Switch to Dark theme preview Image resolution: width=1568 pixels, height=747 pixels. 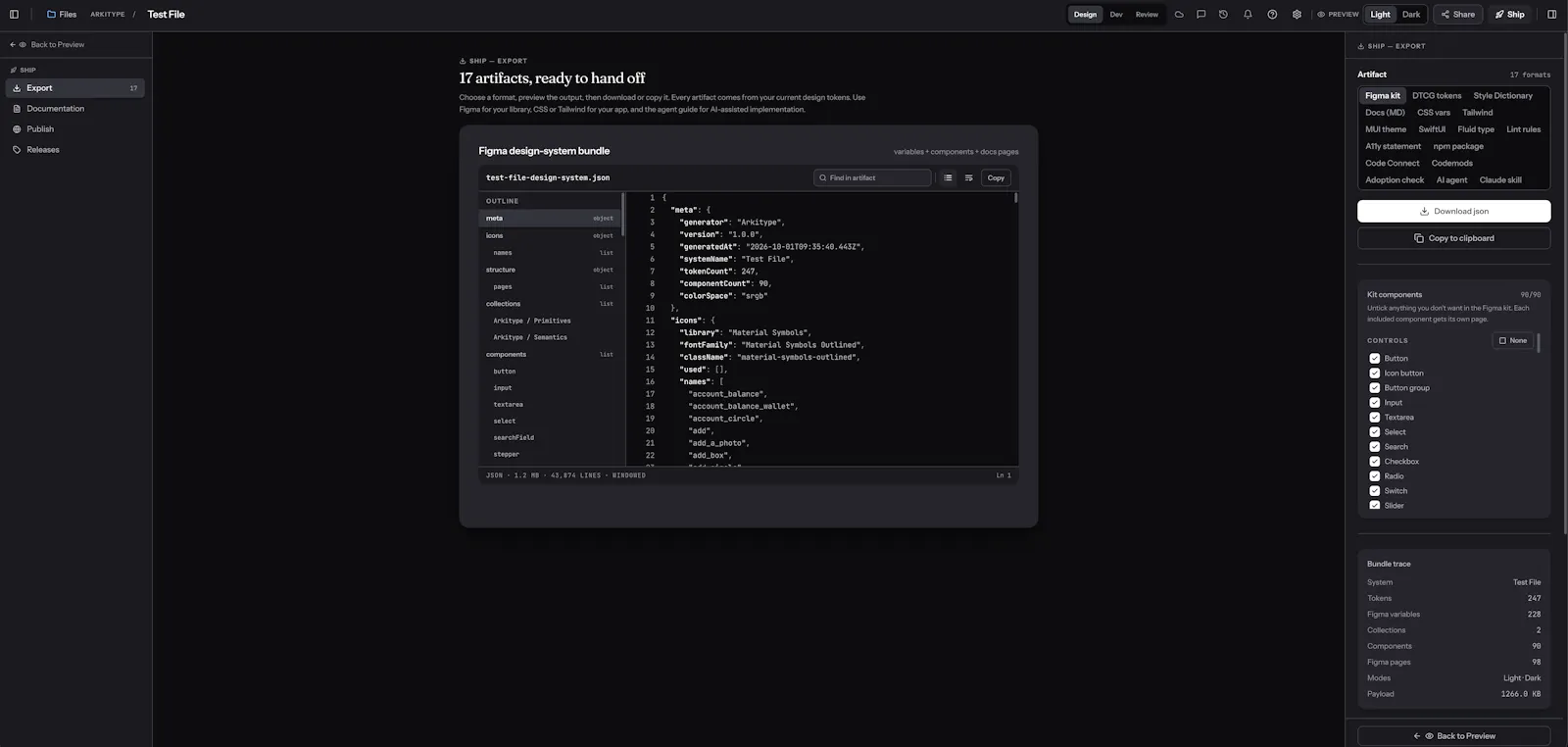[1411, 15]
